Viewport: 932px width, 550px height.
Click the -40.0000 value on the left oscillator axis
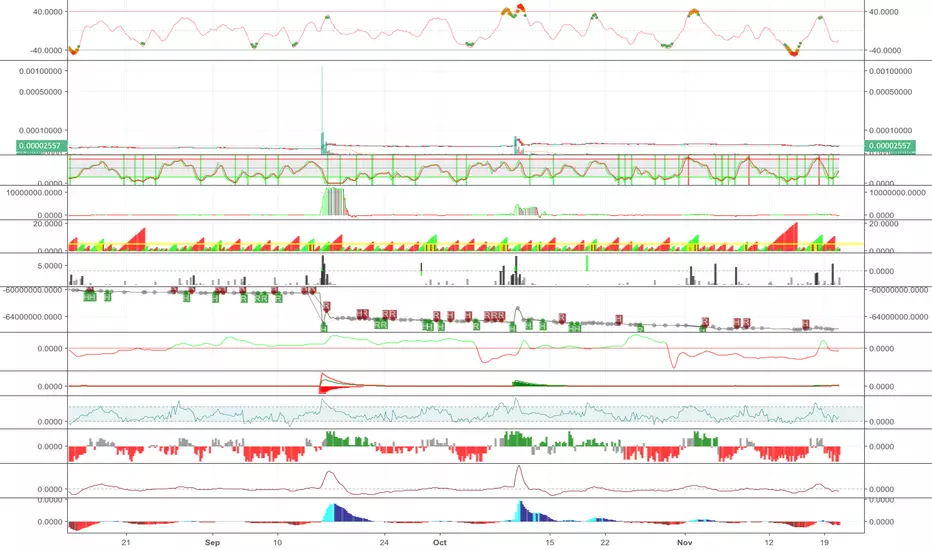[46, 51]
